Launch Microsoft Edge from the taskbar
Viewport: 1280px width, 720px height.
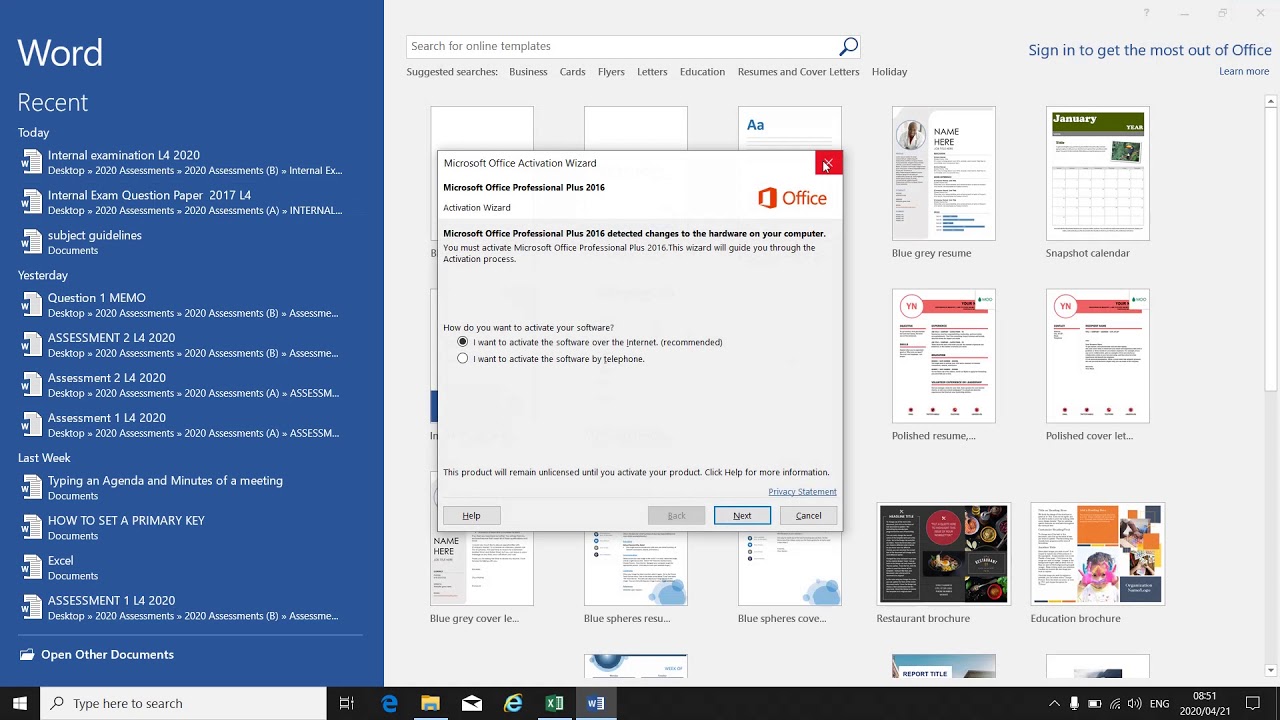tap(389, 703)
